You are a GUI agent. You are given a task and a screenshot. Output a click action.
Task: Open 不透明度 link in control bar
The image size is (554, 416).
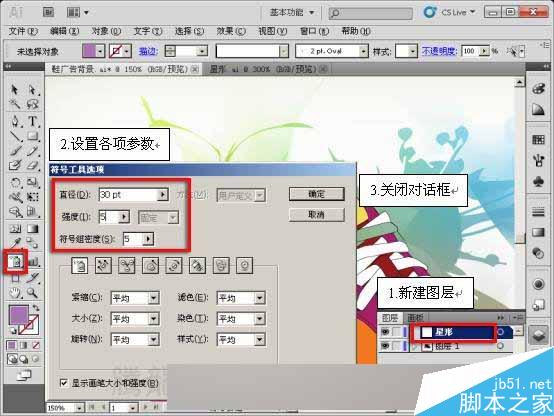439,51
